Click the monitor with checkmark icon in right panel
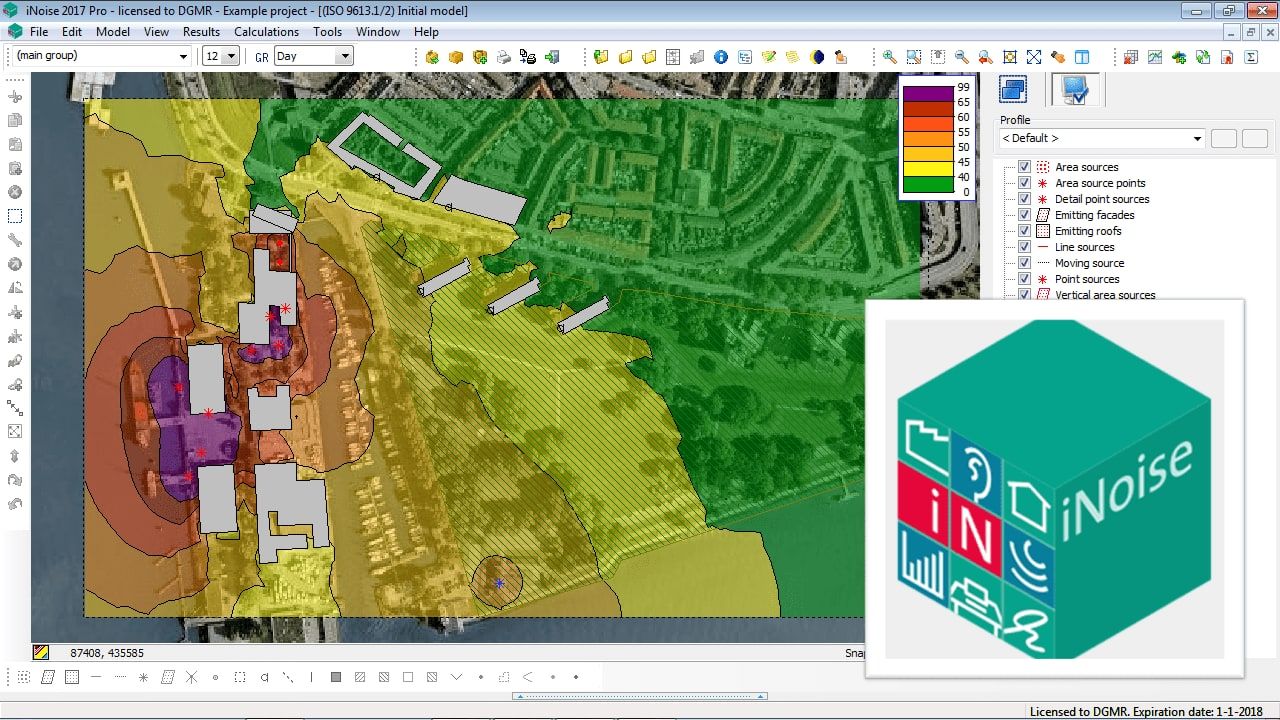The image size is (1280, 720). [x=1075, y=90]
